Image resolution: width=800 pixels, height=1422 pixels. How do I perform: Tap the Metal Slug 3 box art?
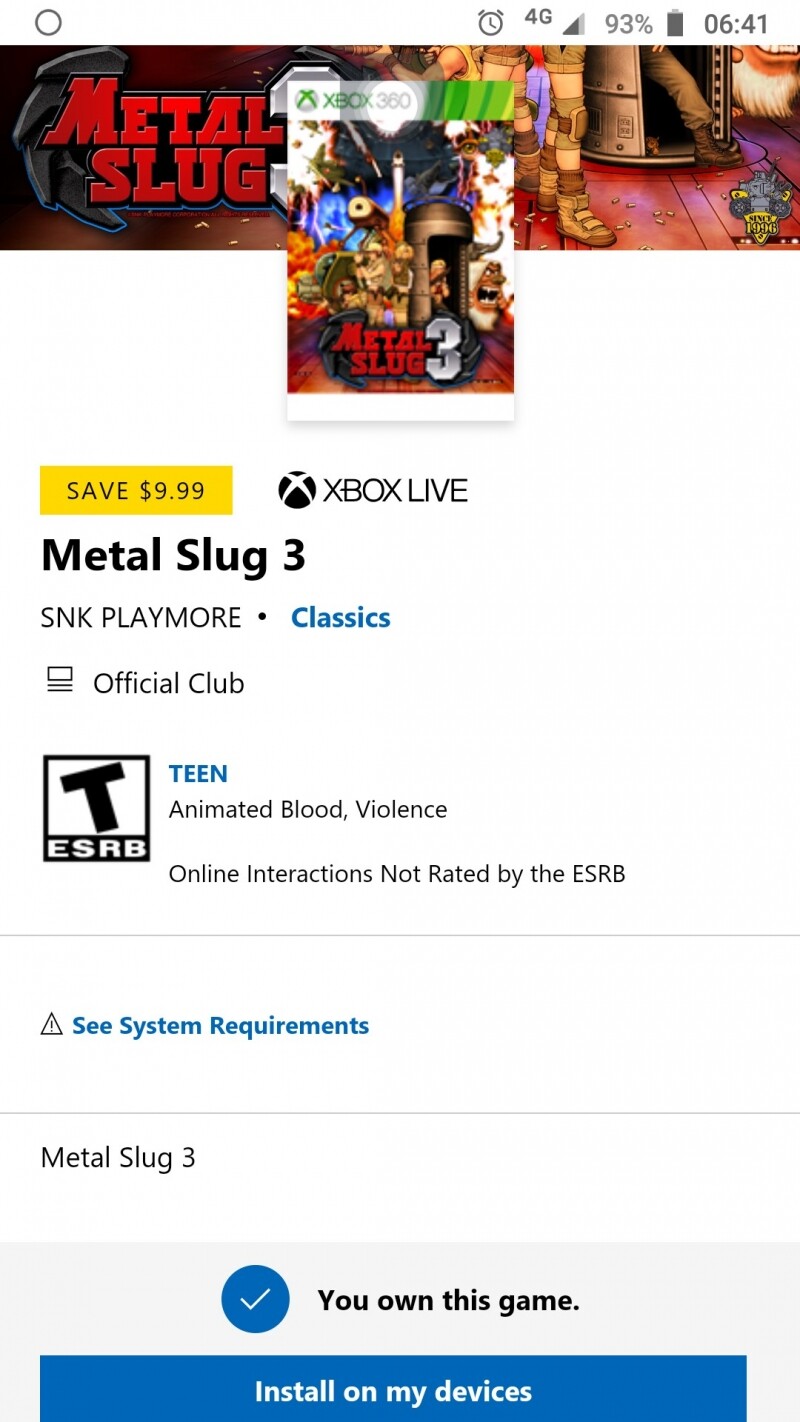coord(400,250)
